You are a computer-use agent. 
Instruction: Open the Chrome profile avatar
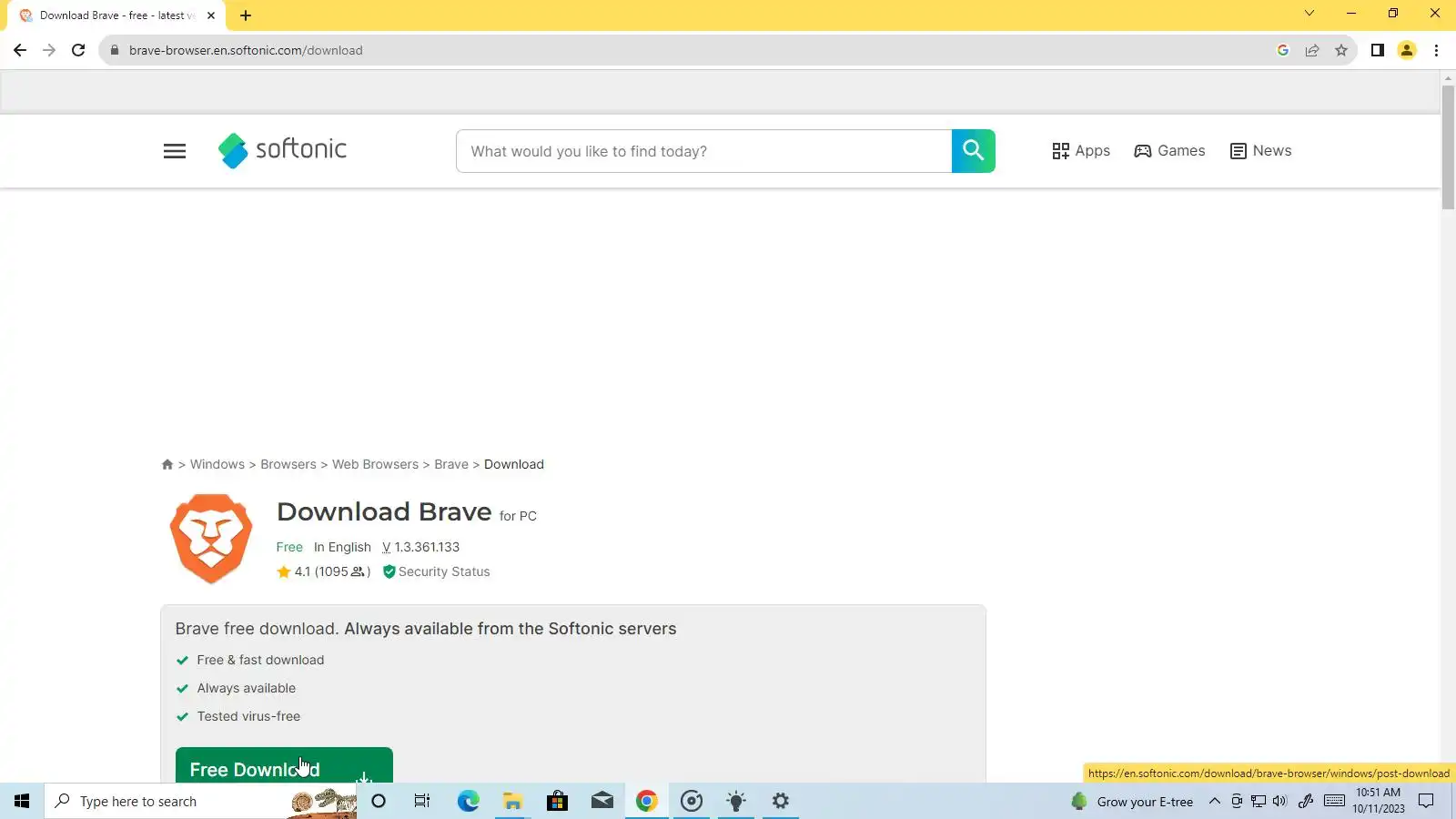pyautogui.click(x=1407, y=50)
